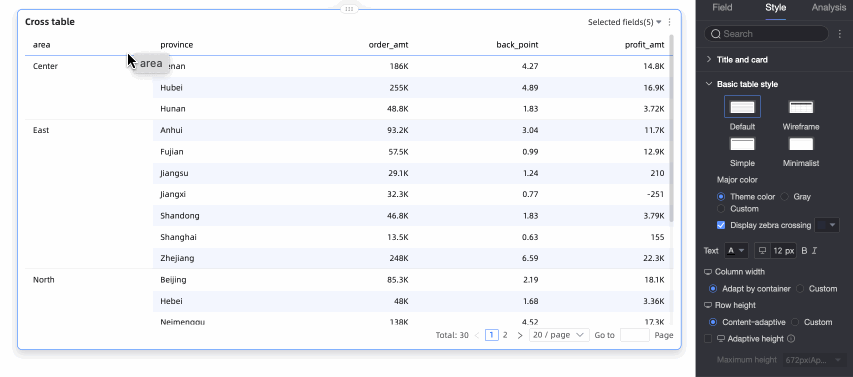Select Custom column width option

800,288
